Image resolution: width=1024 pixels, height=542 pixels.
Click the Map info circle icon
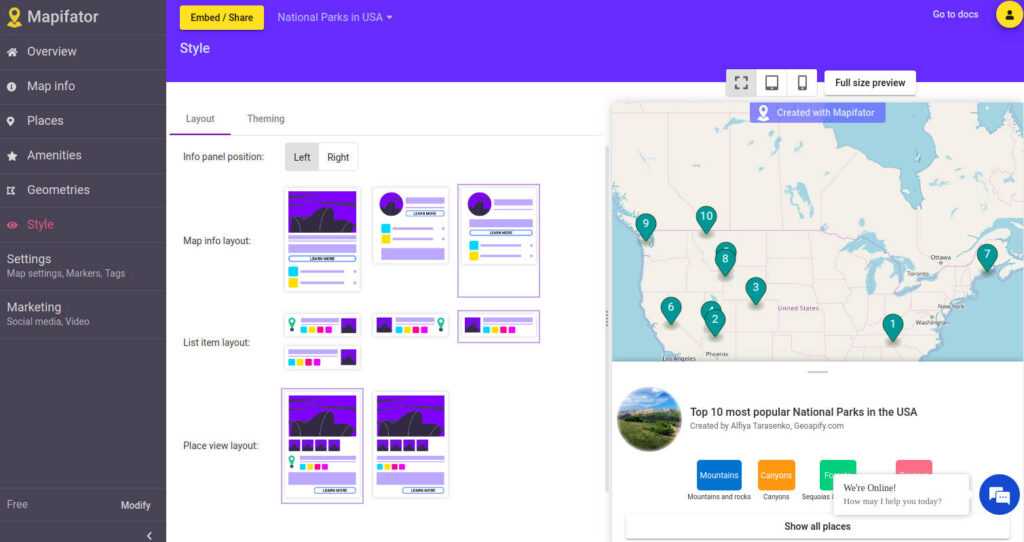point(11,86)
